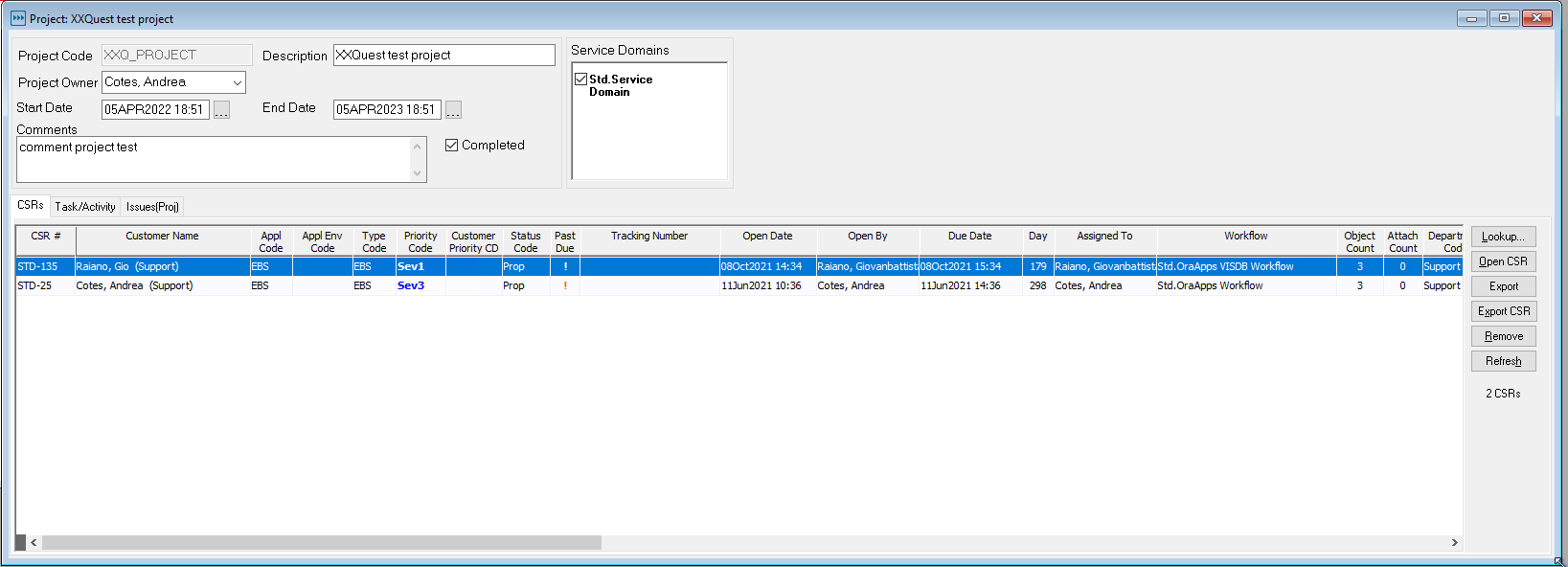The width and height of the screenshot is (1568, 567).
Task: Sort by the Type Code column header
Action: coord(374,241)
